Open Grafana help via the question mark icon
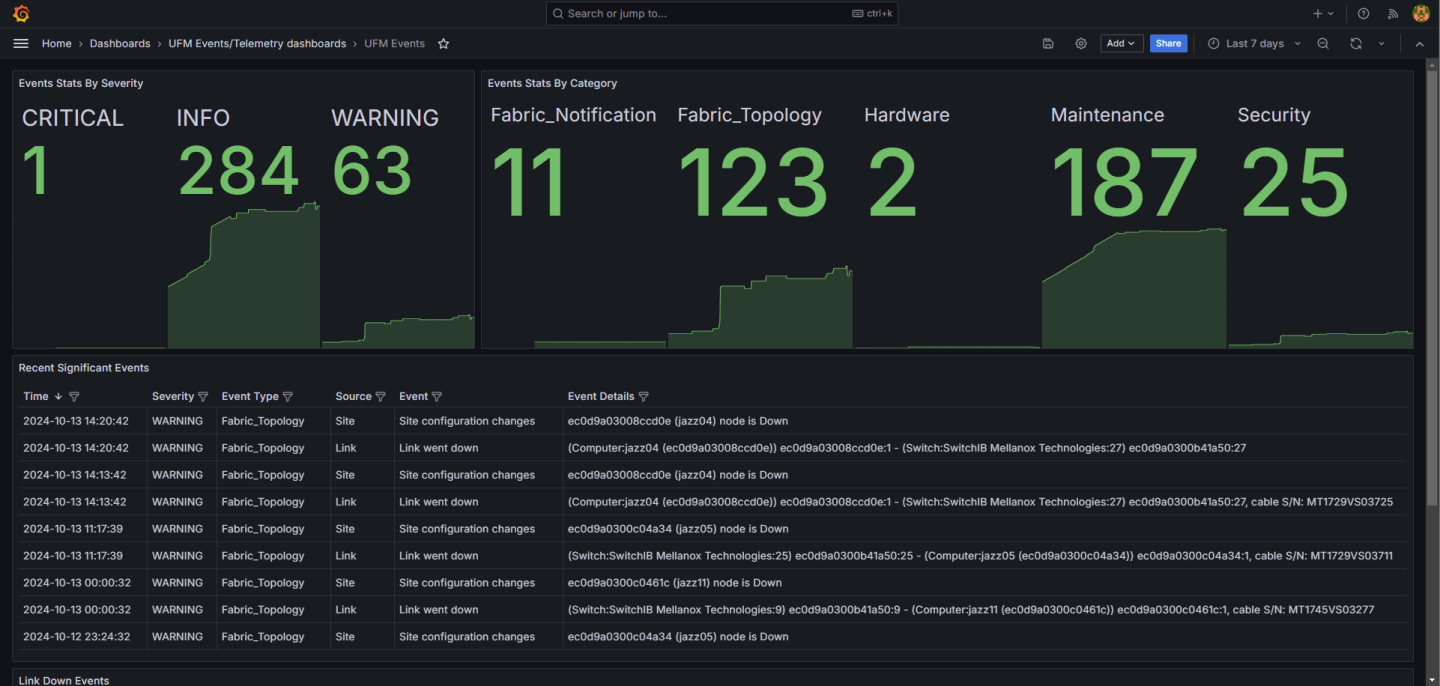 point(1362,13)
